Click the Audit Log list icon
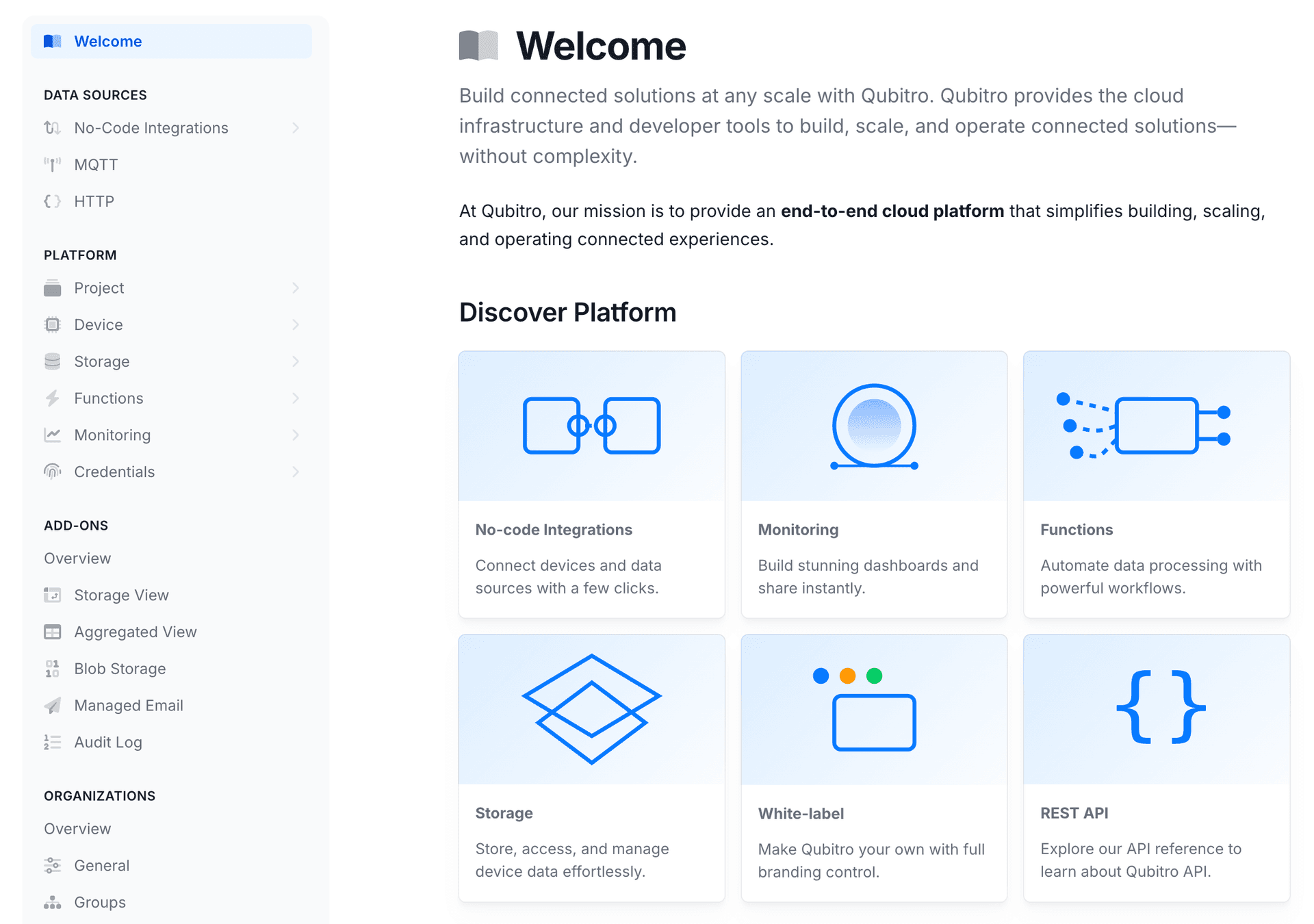Screen dimensions: 1314x924 [x=53, y=742]
